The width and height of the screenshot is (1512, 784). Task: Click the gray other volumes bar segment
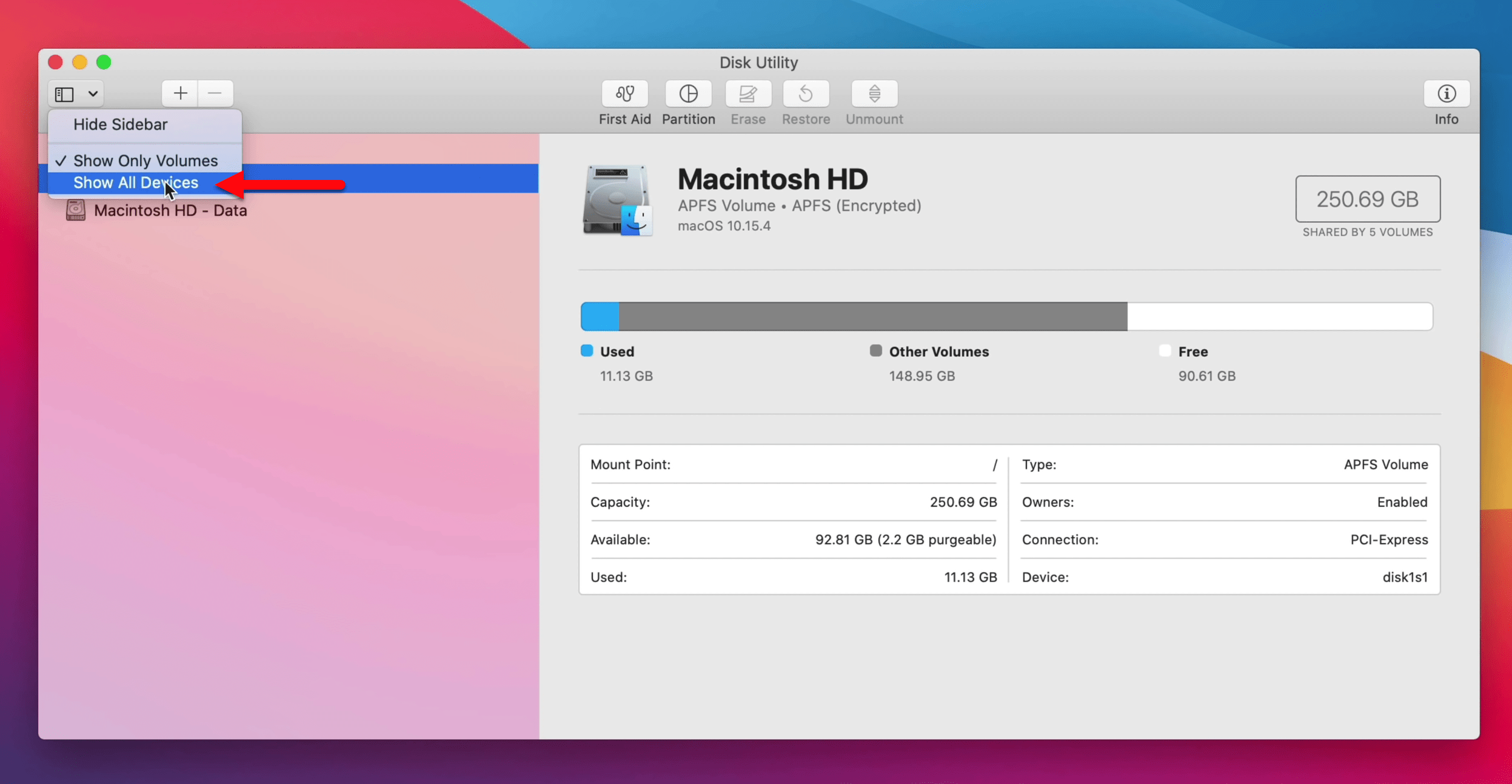point(874,317)
